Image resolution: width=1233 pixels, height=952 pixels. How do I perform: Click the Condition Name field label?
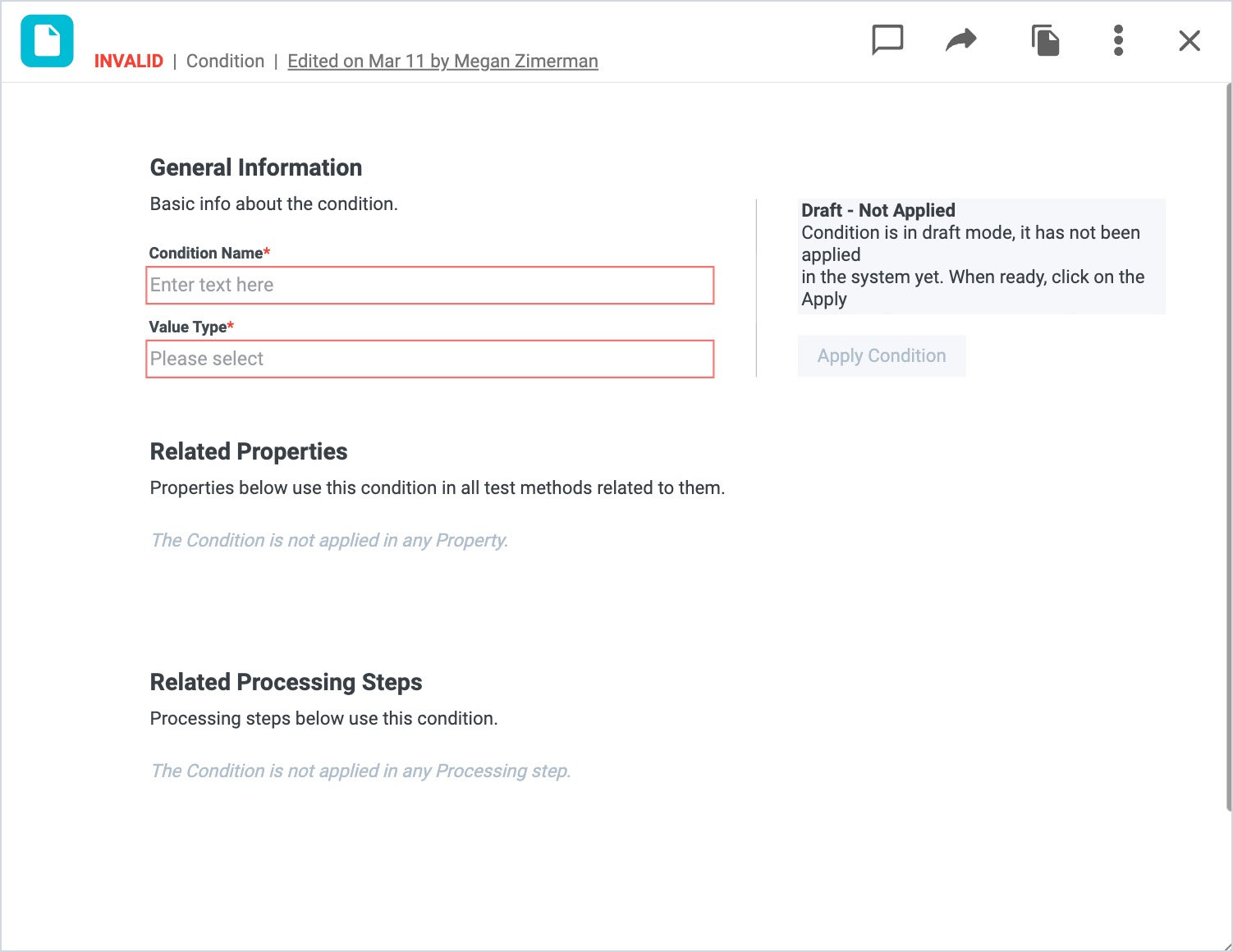tap(209, 253)
